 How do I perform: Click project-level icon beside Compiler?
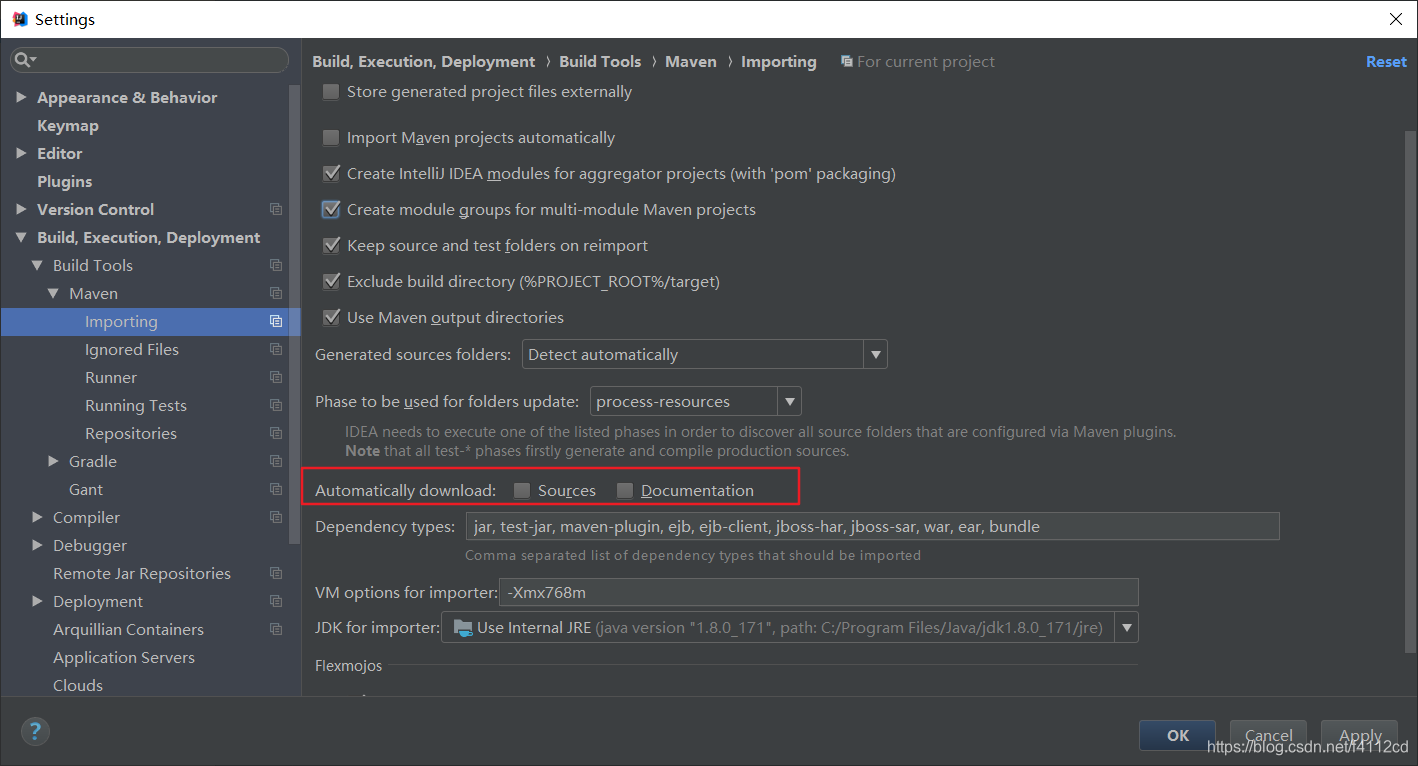coord(276,518)
